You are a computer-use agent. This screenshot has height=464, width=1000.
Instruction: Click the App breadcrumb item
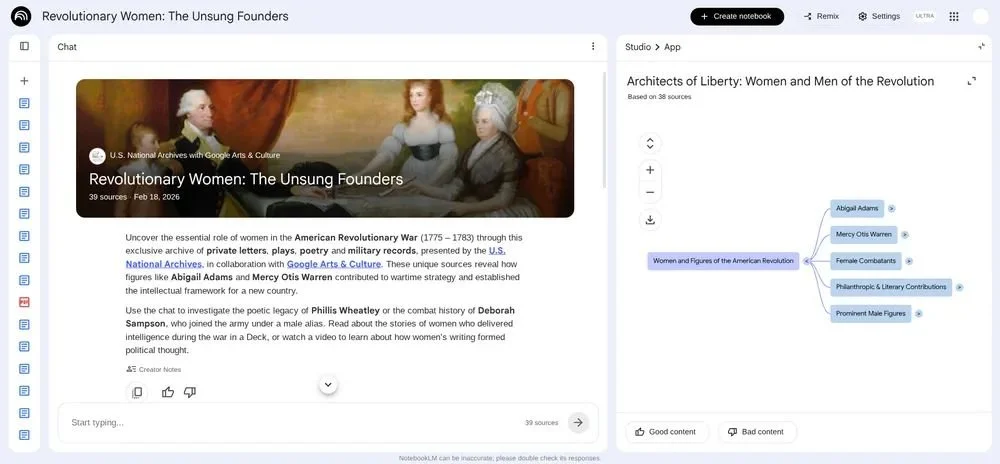[672, 47]
